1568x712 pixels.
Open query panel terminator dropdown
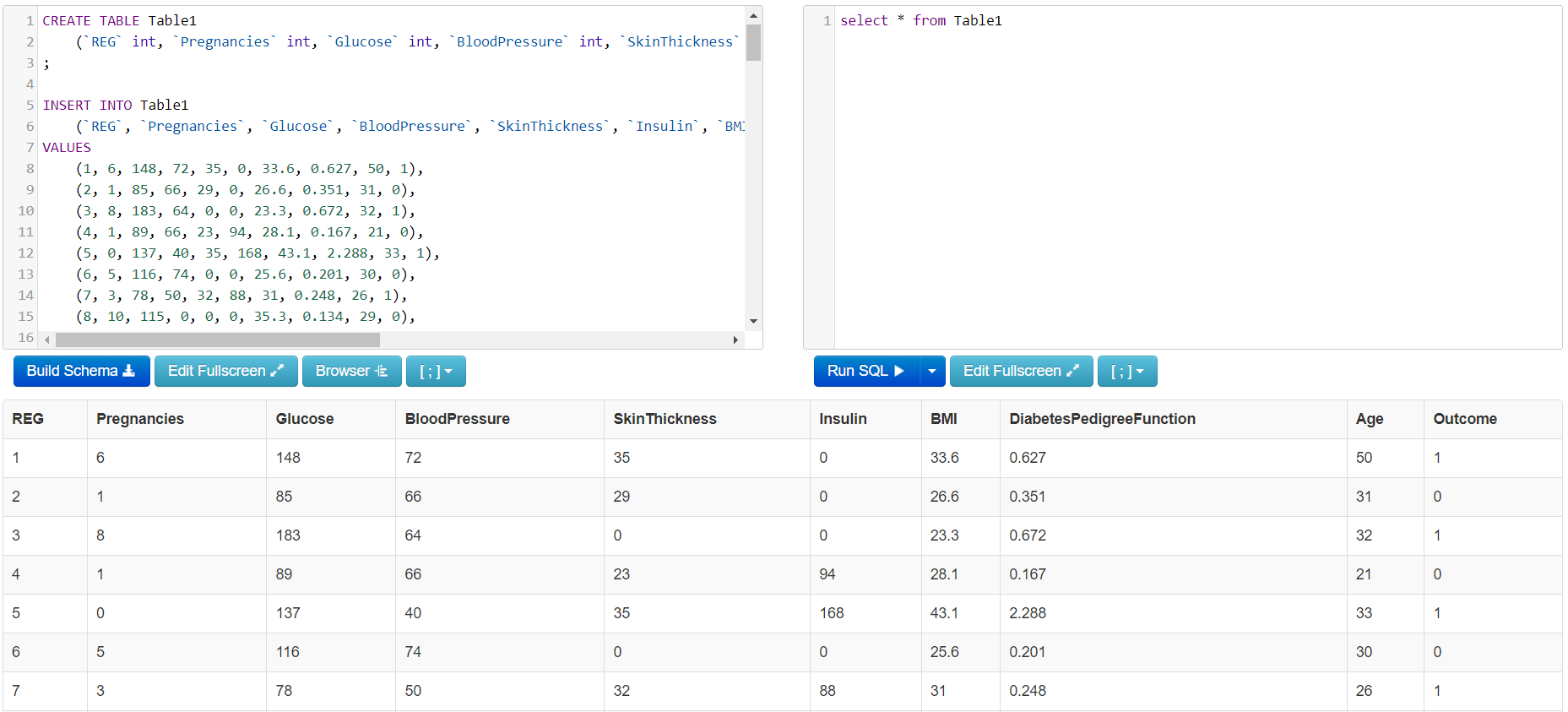click(1127, 371)
